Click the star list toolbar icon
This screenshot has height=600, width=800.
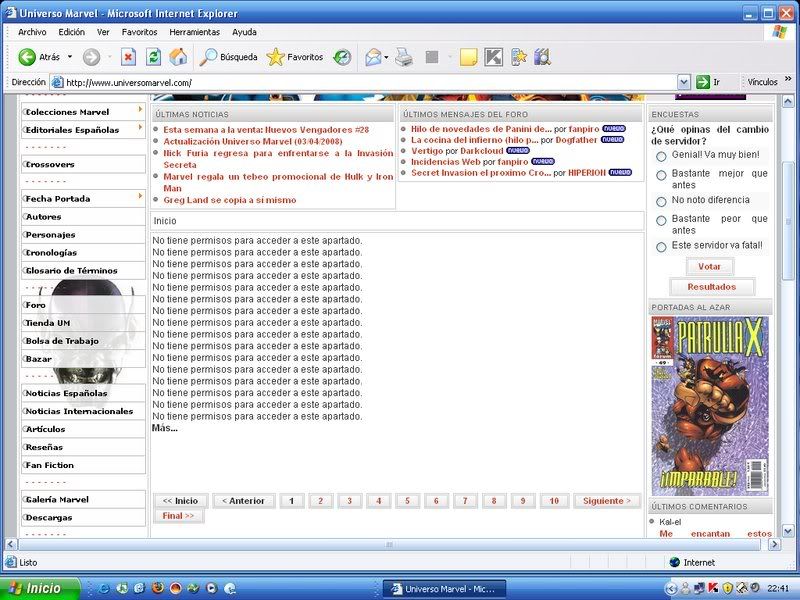(518, 57)
